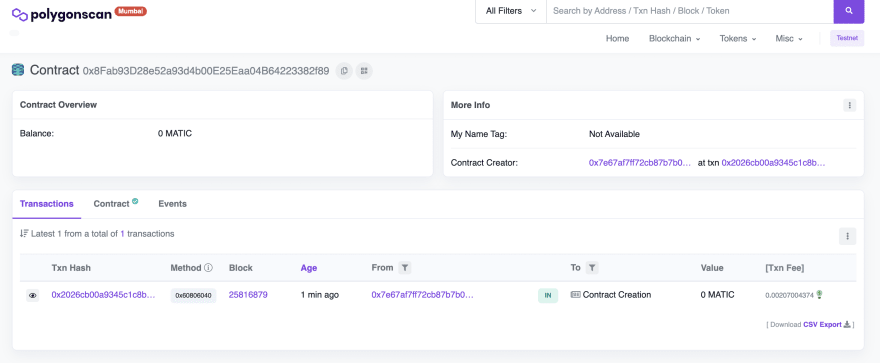Open block 25816879 link
Image resolution: width=880 pixels, height=363 pixels.
click(248, 295)
